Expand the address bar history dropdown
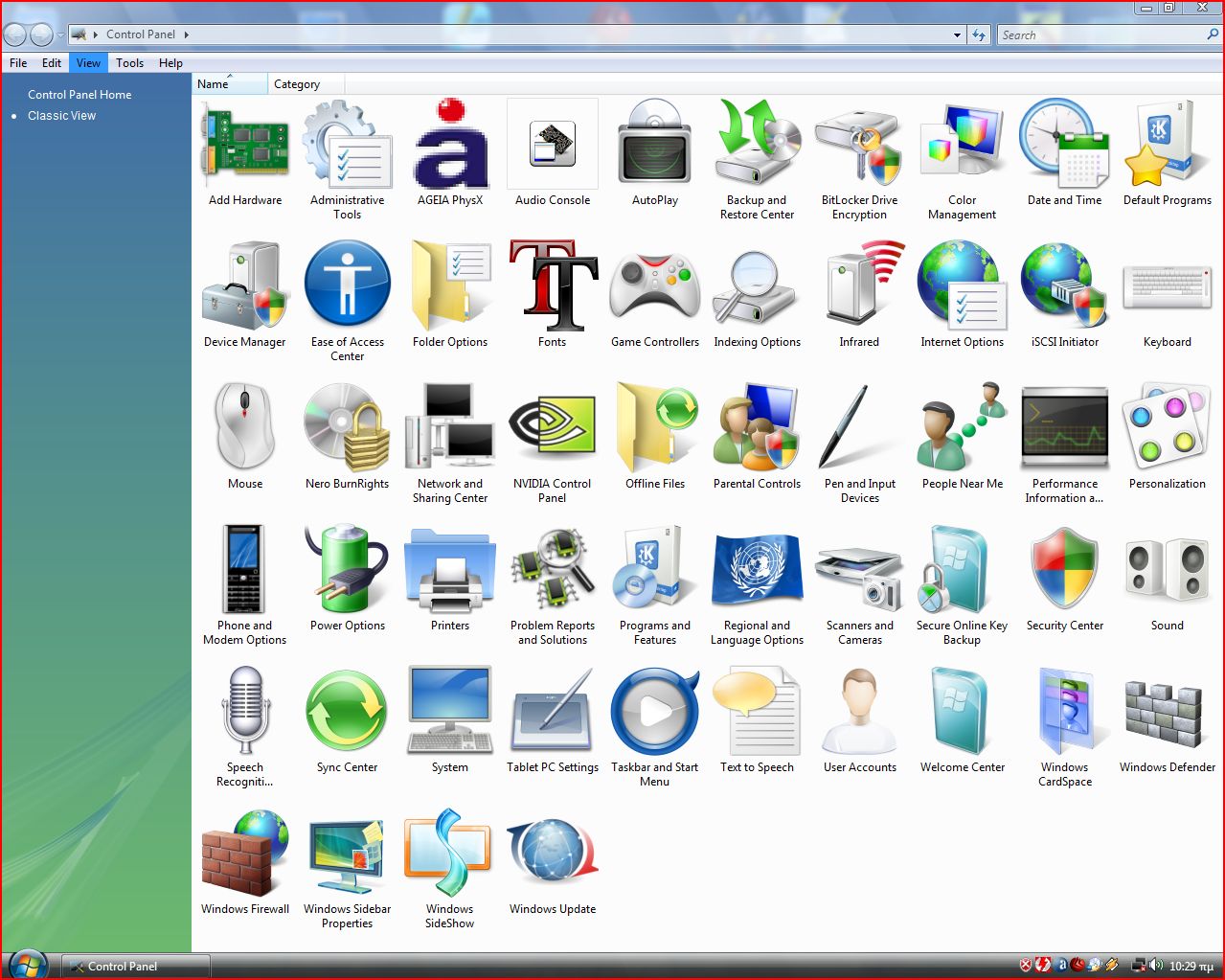 coord(957,35)
